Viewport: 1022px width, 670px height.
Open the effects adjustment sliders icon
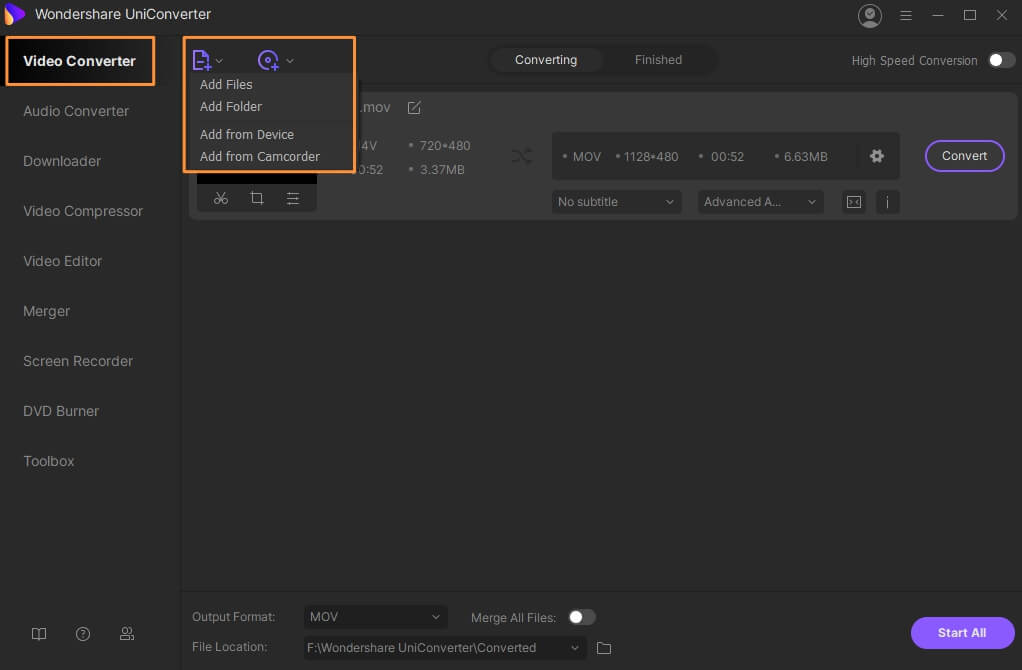[293, 198]
